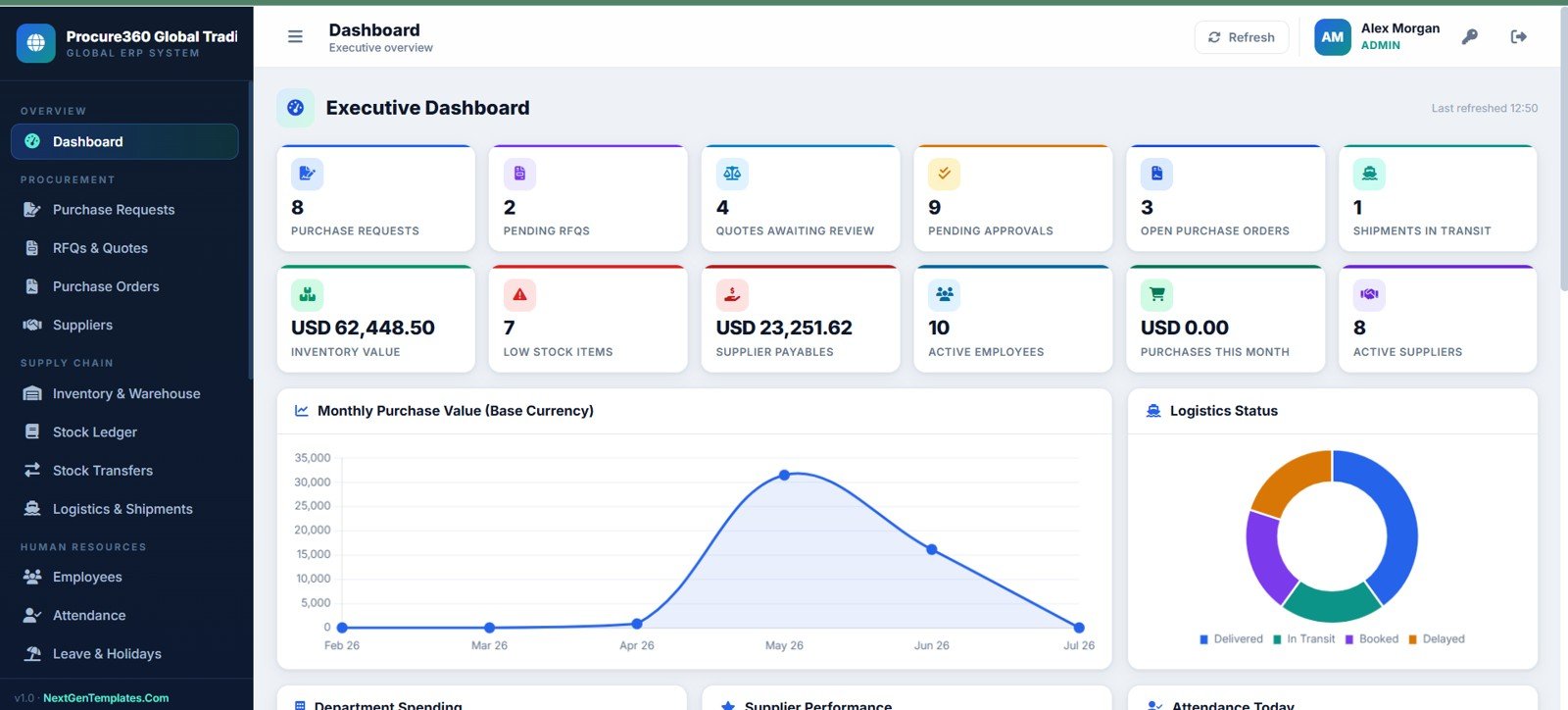Click the key icon for password change
The image size is (1568, 710).
(1469, 37)
